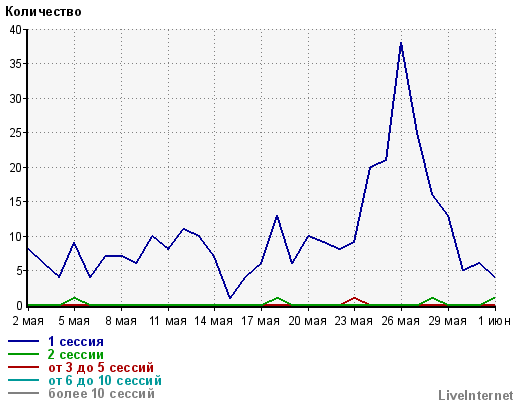Click the teal line swatch in legend
The height and width of the screenshot is (405, 520).
23,380
